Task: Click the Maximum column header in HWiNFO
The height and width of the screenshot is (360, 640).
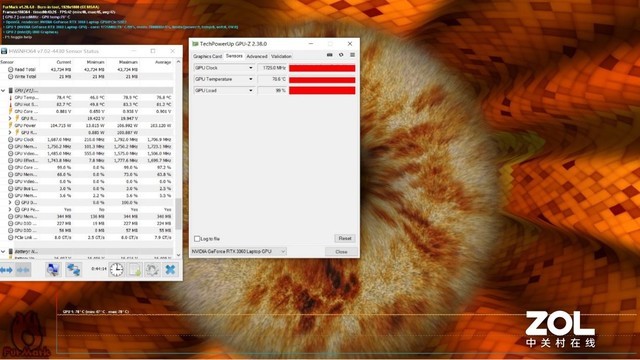Action: 128,62
